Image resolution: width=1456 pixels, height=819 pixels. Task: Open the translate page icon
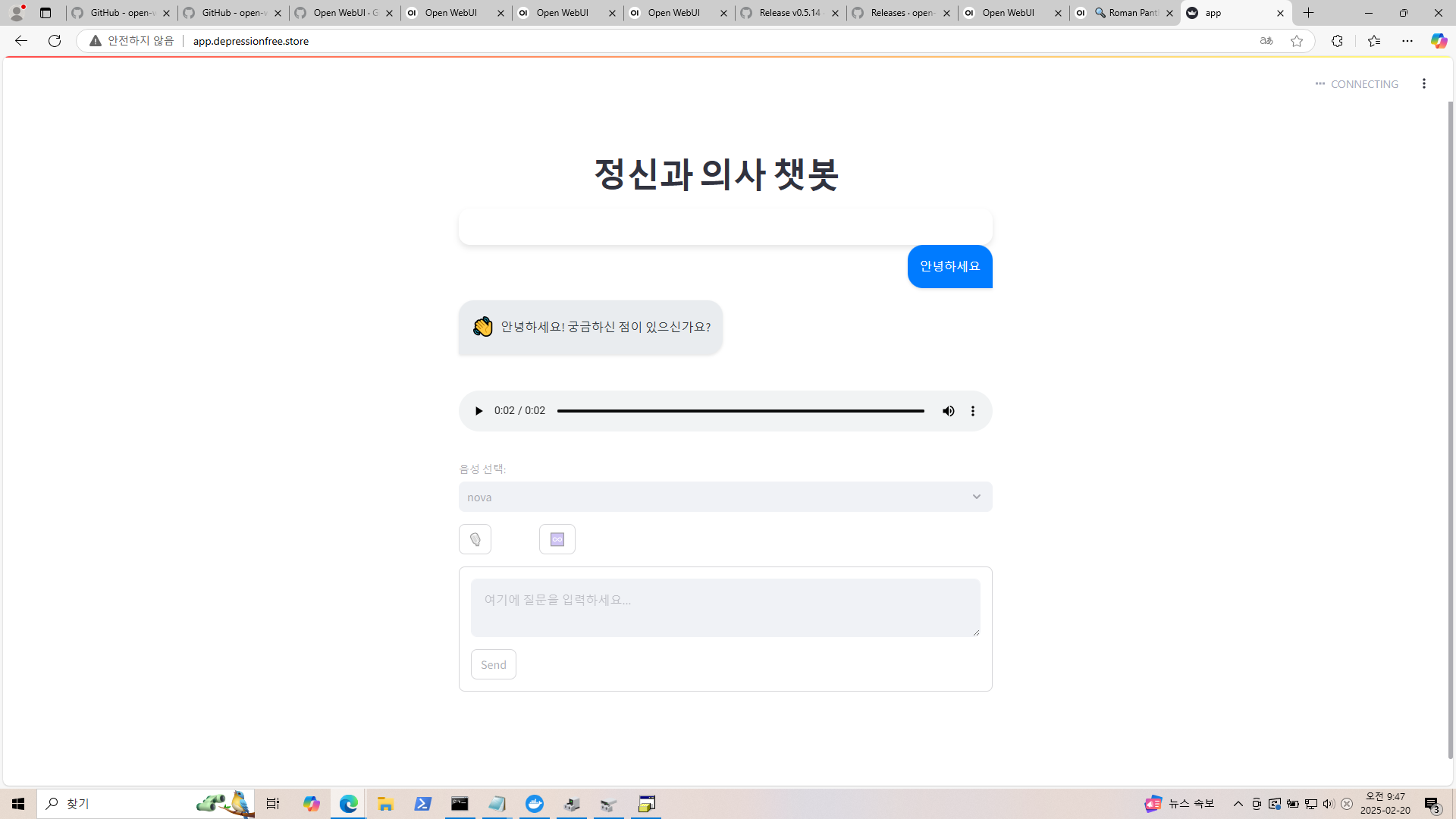pyautogui.click(x=1266, y=41)
